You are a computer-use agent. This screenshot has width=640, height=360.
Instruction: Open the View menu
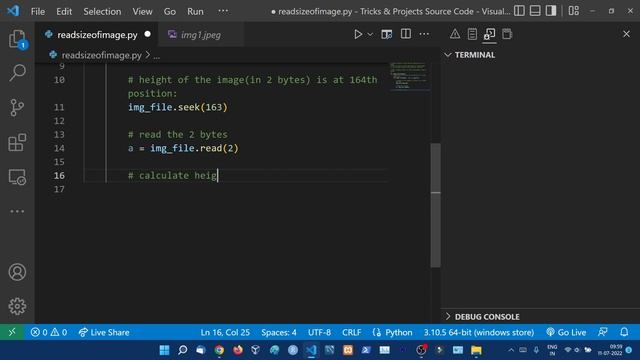142,11
